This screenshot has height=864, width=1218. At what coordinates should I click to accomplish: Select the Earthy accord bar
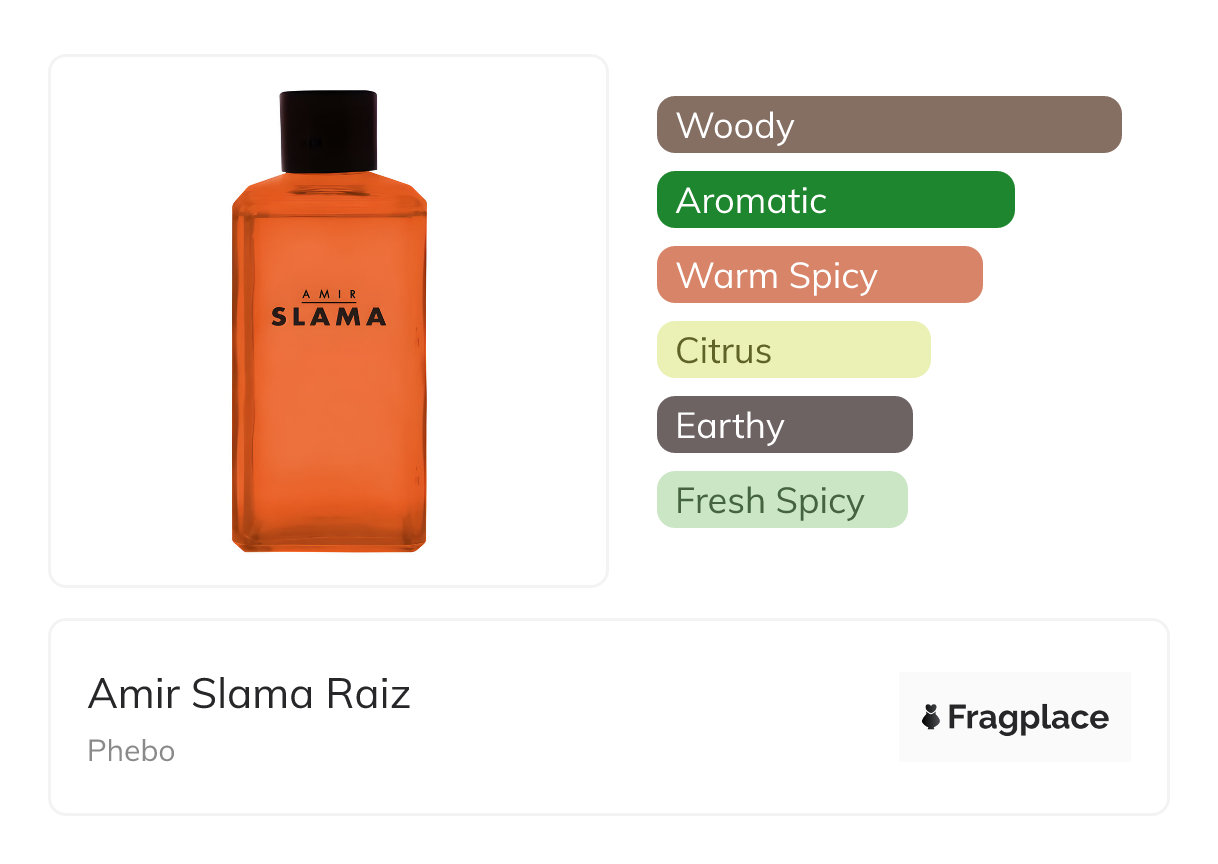click(784, 425)
